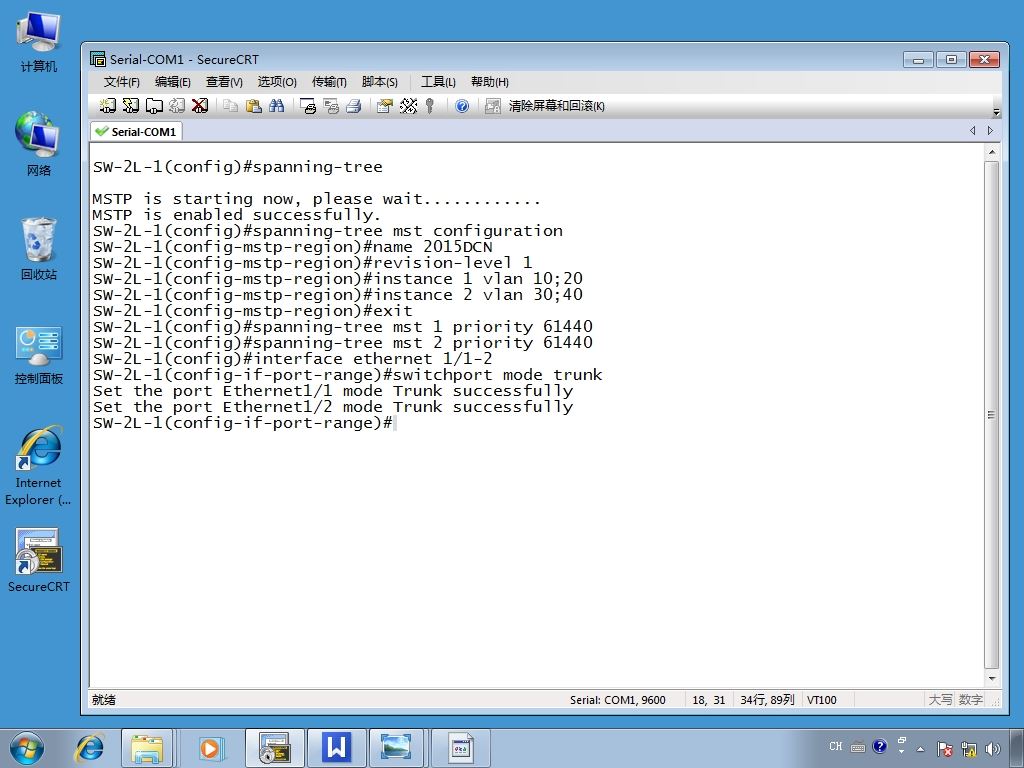1024x768 pixels.
Task: Click the 就绪 status text
Action: (x=103, y=700)
